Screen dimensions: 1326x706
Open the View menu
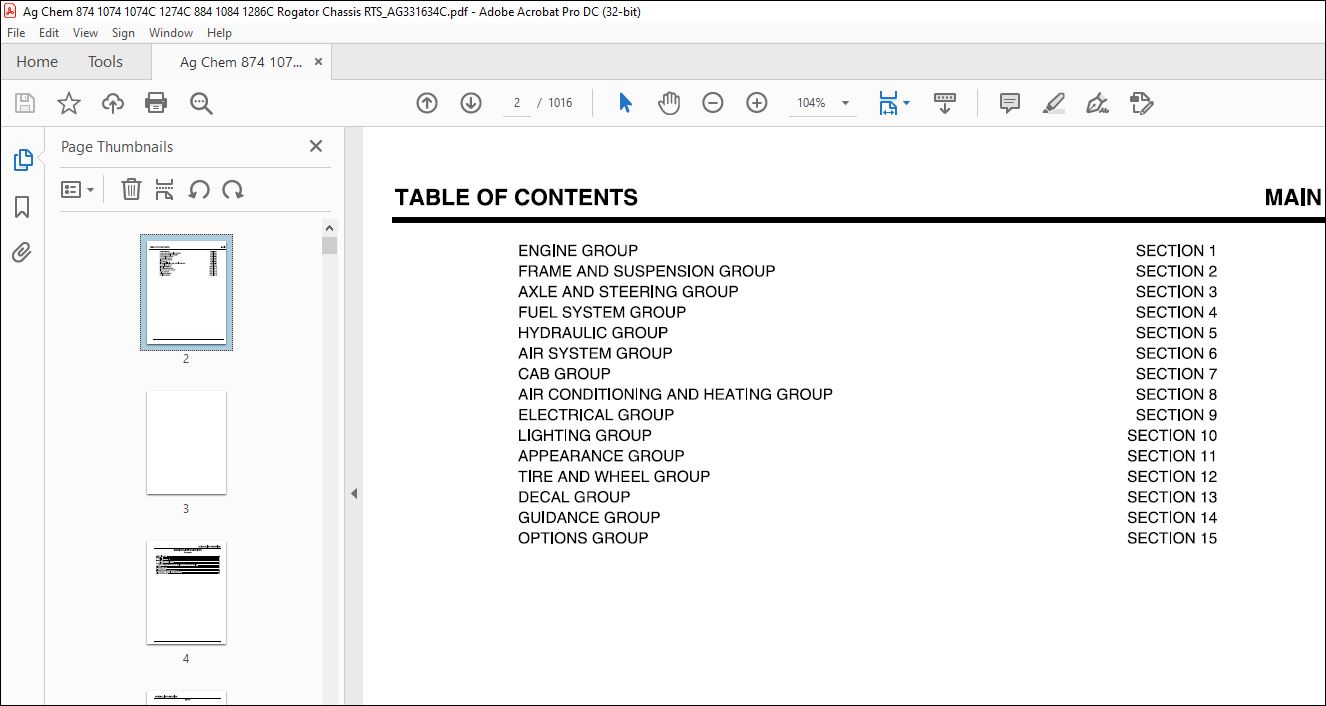click(85, 33)
